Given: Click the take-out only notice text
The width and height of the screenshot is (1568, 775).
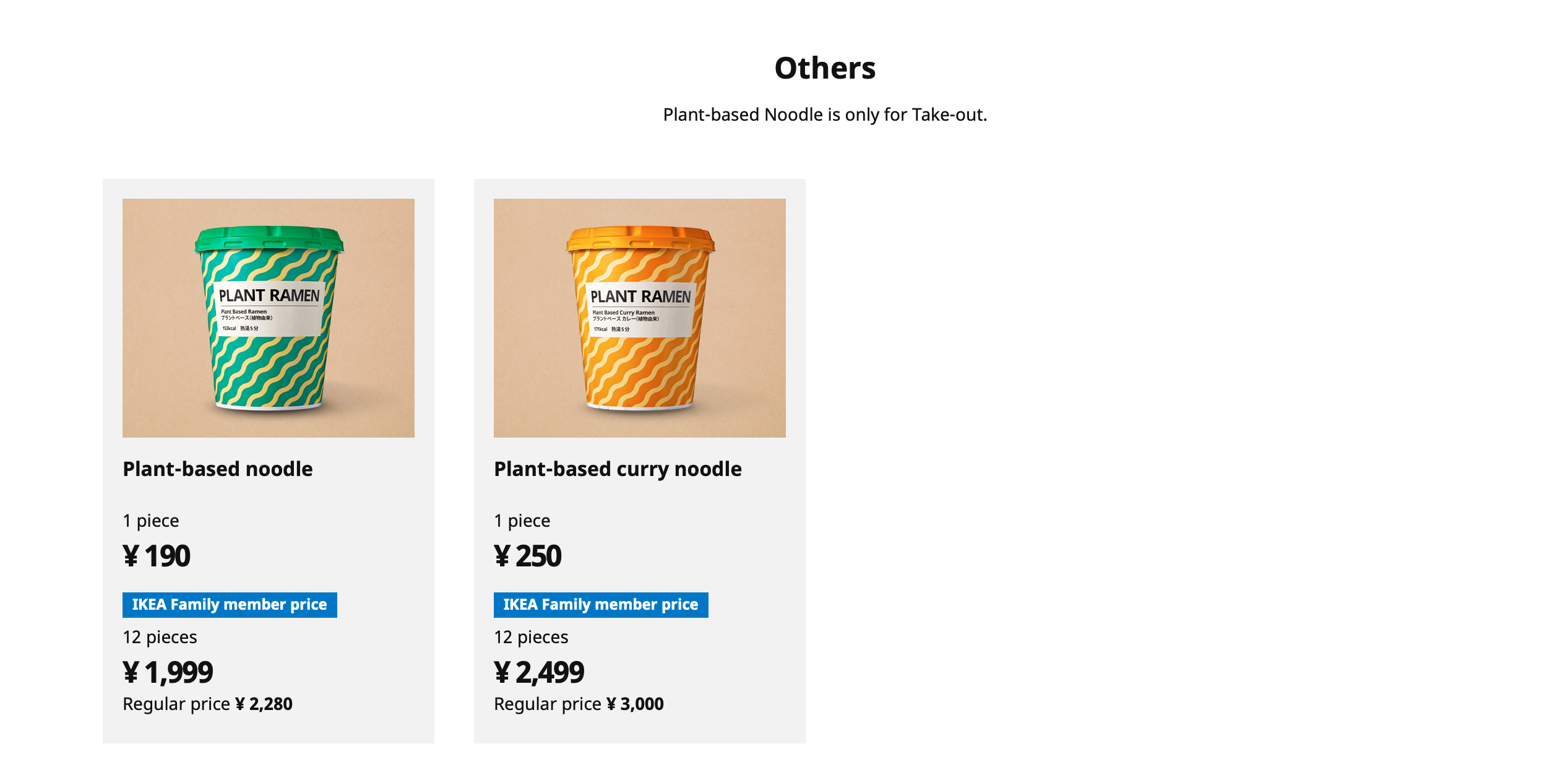Looking at the screenshot, I should coord(825,115).
